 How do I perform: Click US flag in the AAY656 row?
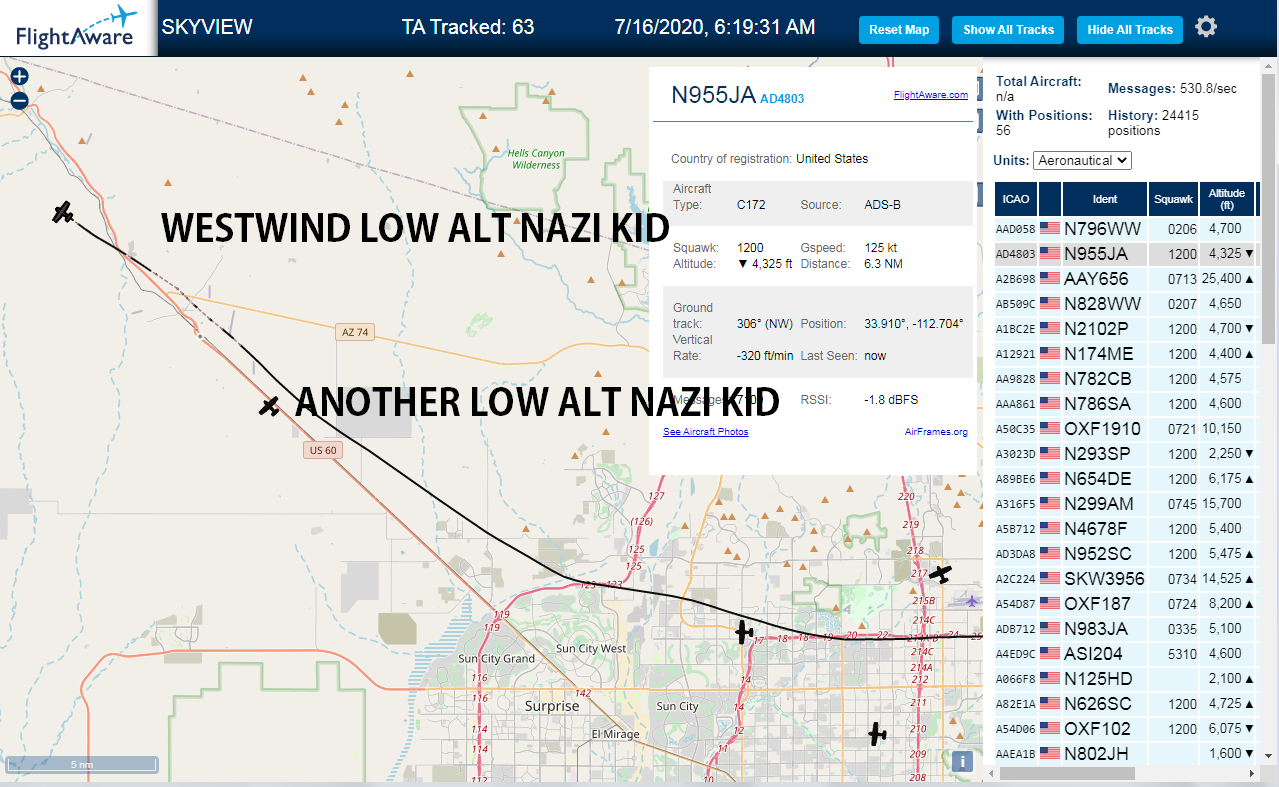pos(1050,279)
